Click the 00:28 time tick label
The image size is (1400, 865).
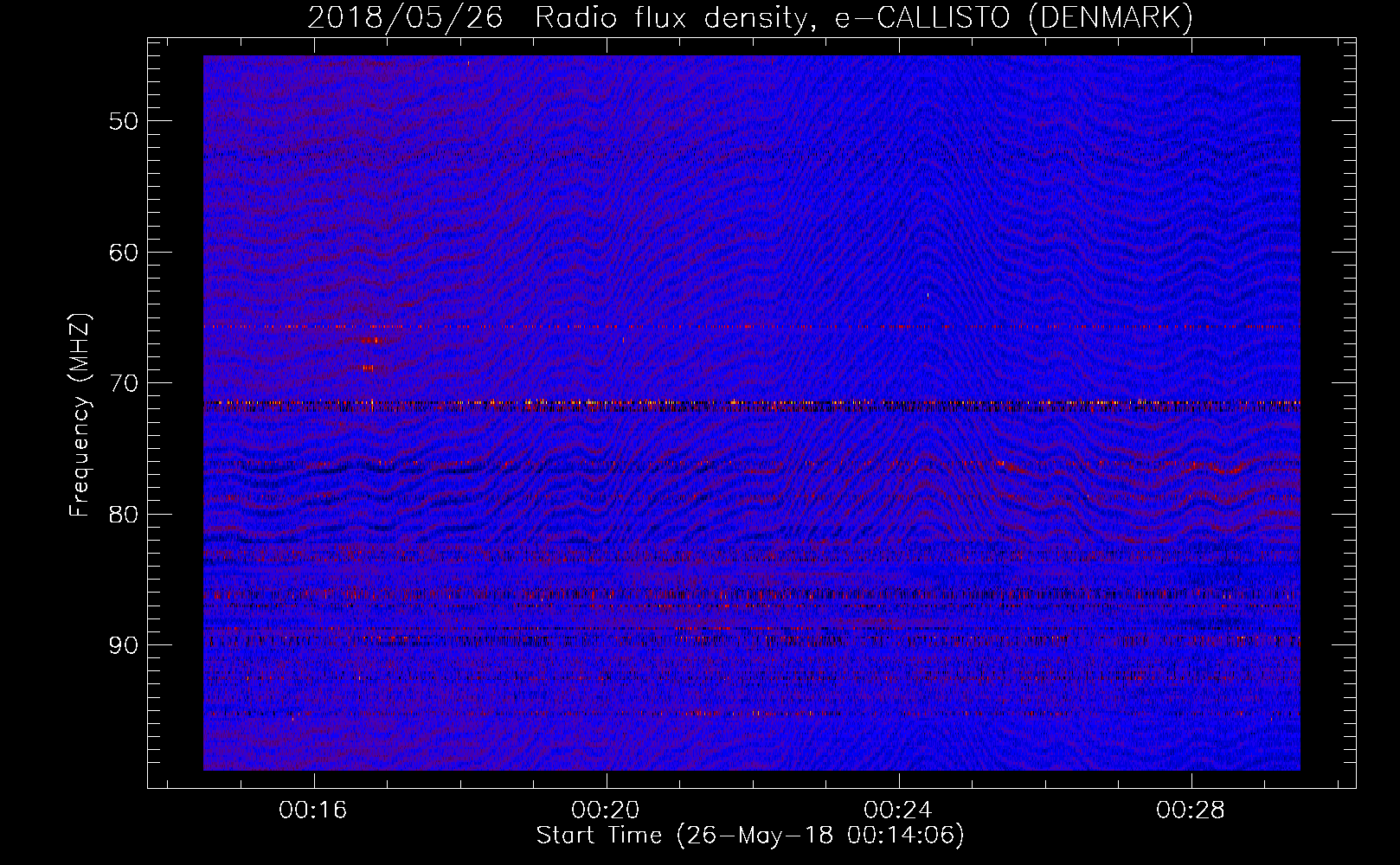point(1191,810)
